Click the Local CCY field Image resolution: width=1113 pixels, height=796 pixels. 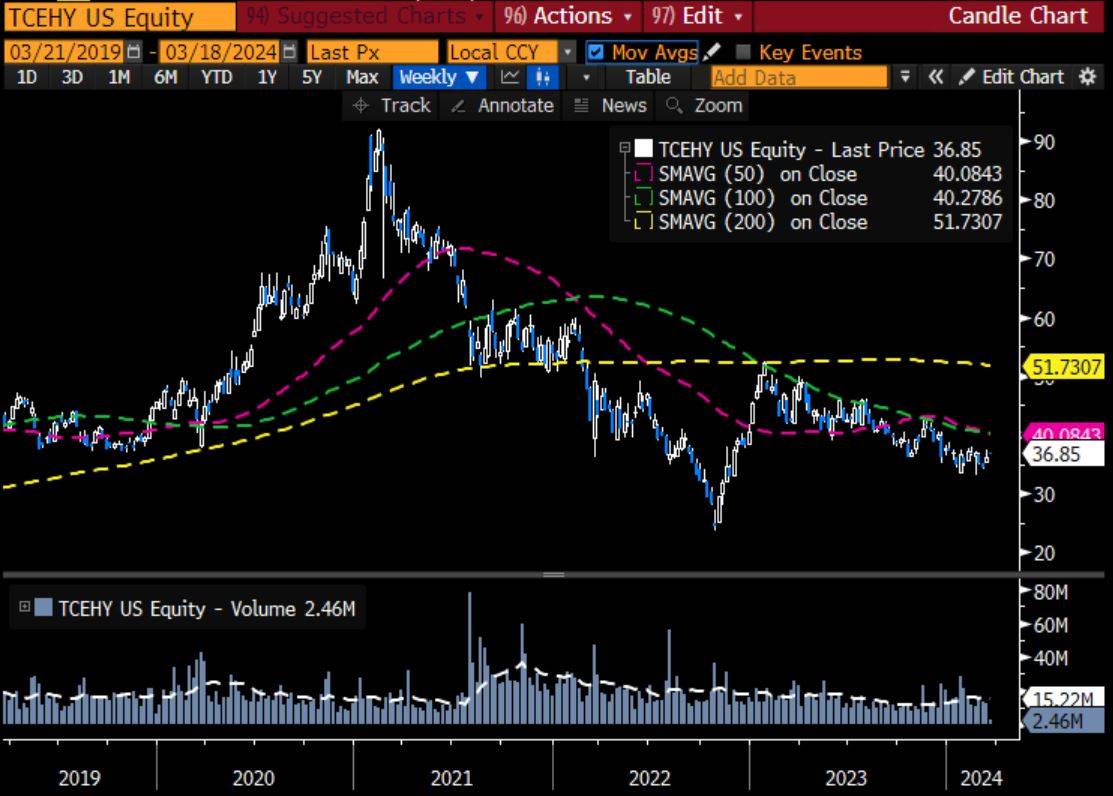503,53
